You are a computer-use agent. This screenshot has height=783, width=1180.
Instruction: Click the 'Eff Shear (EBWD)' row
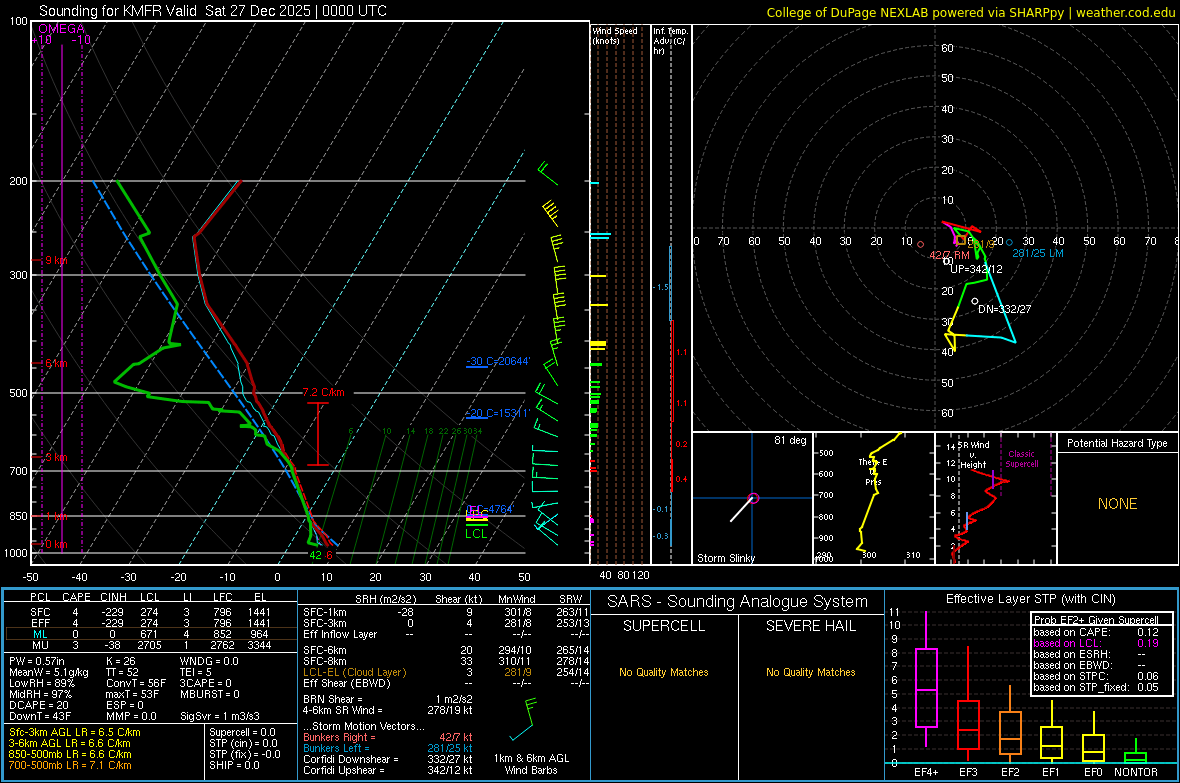click(446, 683)
